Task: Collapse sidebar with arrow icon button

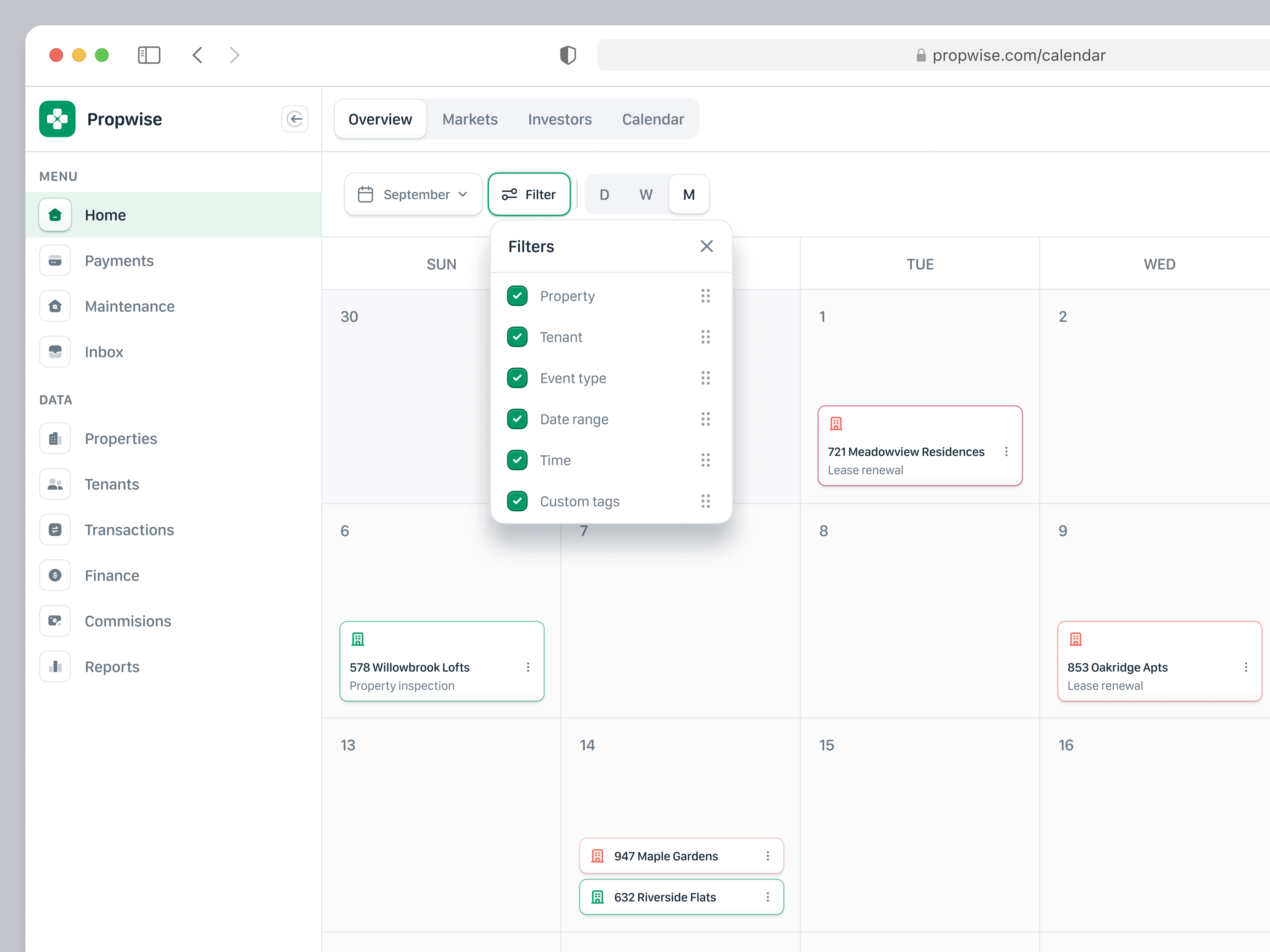Action: [295, 119]
